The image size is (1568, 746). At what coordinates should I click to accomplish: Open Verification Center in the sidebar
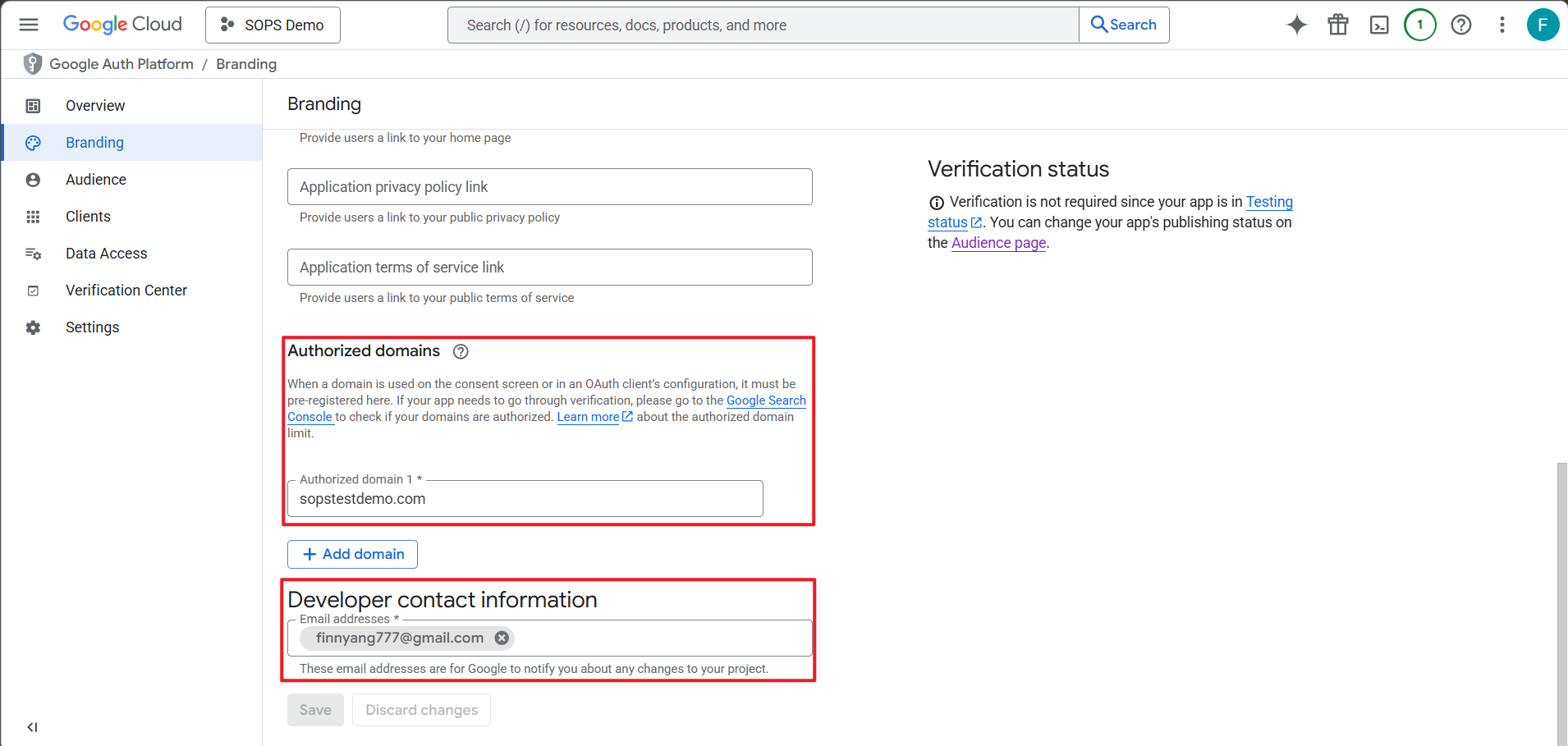(x=126, y=291)
